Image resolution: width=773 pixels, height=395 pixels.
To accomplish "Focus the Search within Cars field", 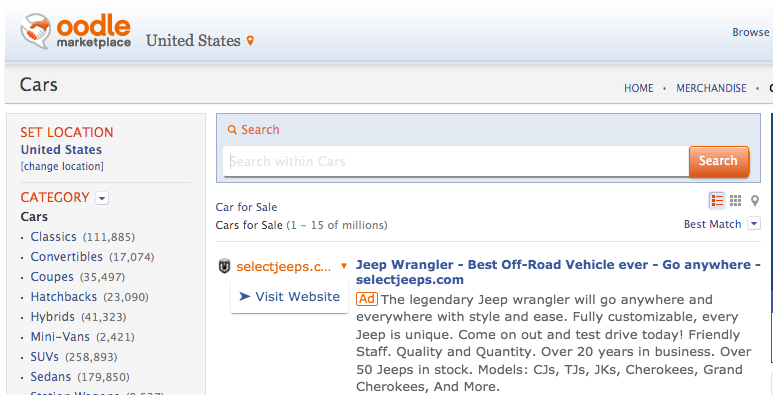I will [456, 161].
